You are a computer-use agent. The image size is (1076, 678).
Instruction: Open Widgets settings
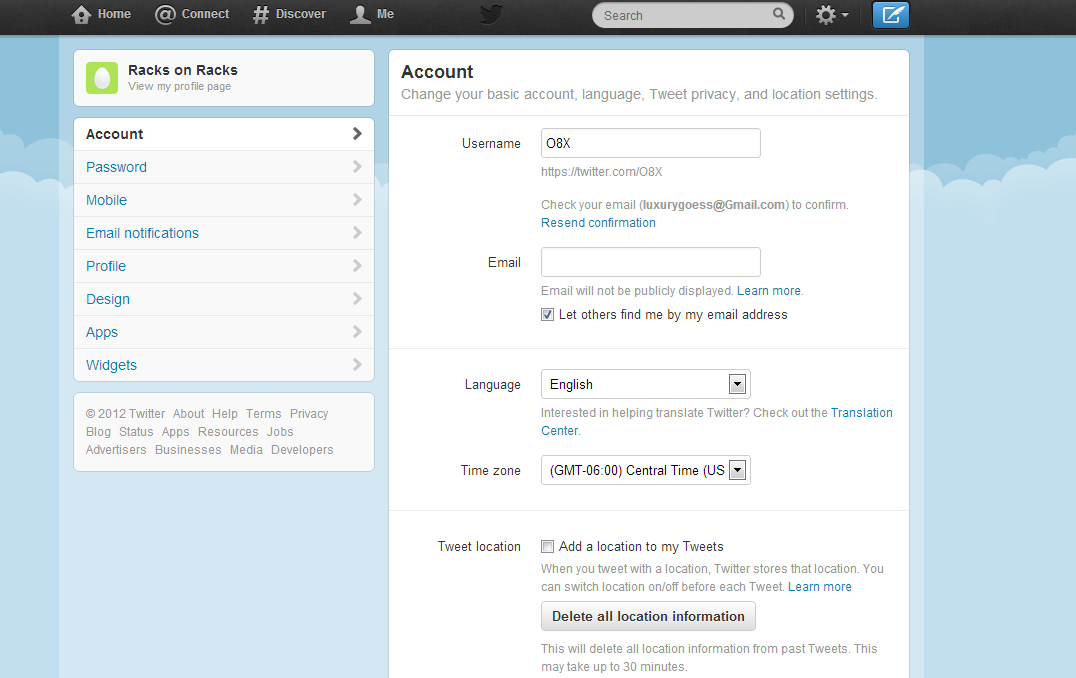(x=224, y=364)
